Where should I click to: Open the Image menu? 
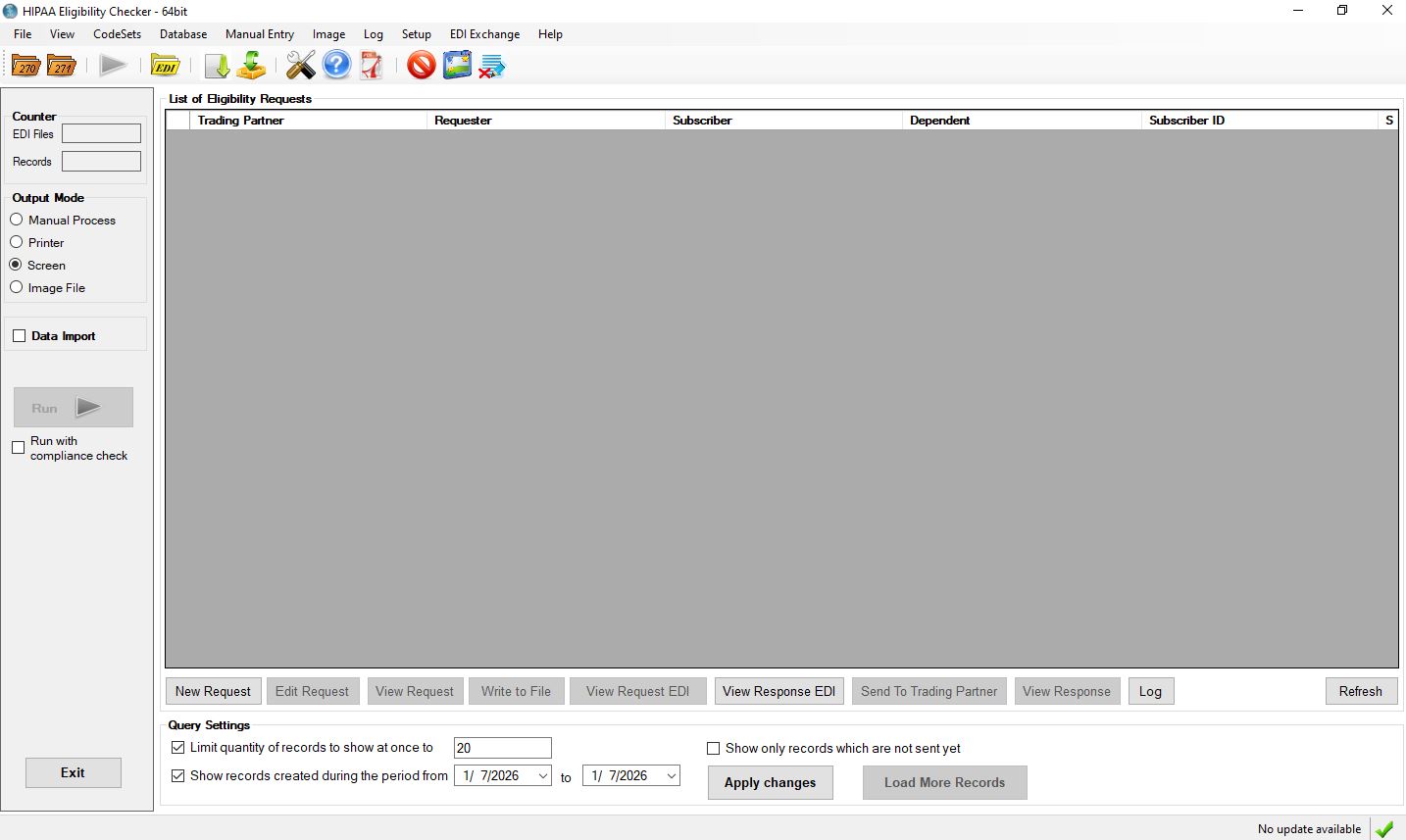328,34
